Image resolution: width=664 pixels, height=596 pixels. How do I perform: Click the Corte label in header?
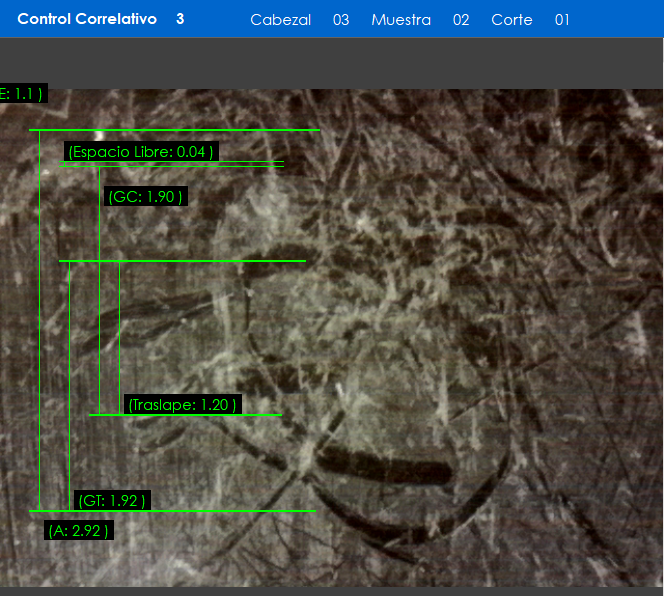(x=511, y=20)
